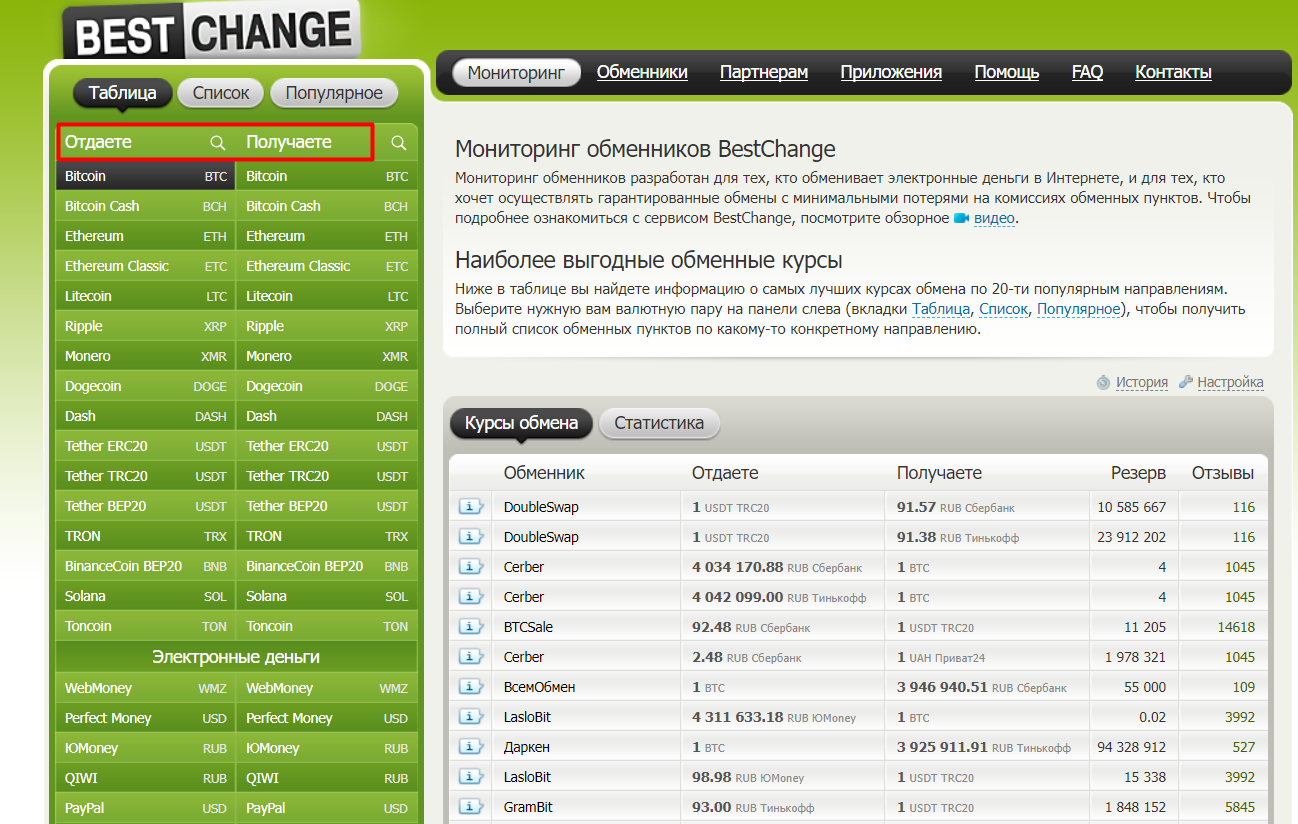Open info icon for DoubleSwap 91.38 RUB Тинькофф row

tap(470, 537)
